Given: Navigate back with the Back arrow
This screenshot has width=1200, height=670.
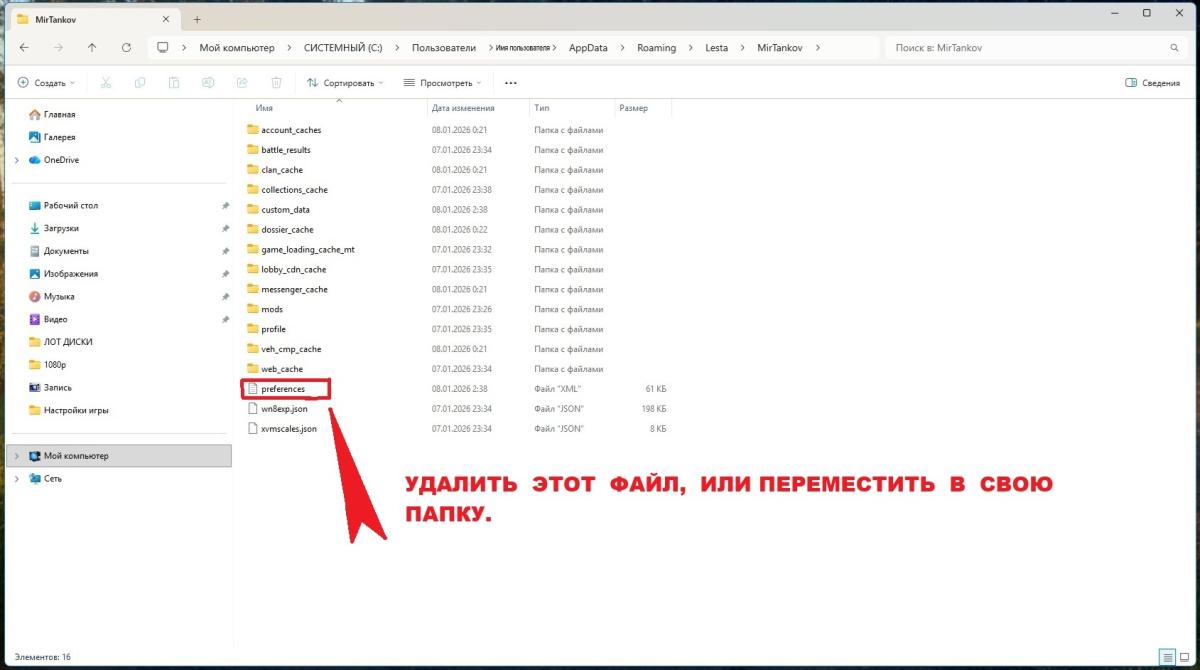Looking at the screenshot, I should [x=24, y=47].
